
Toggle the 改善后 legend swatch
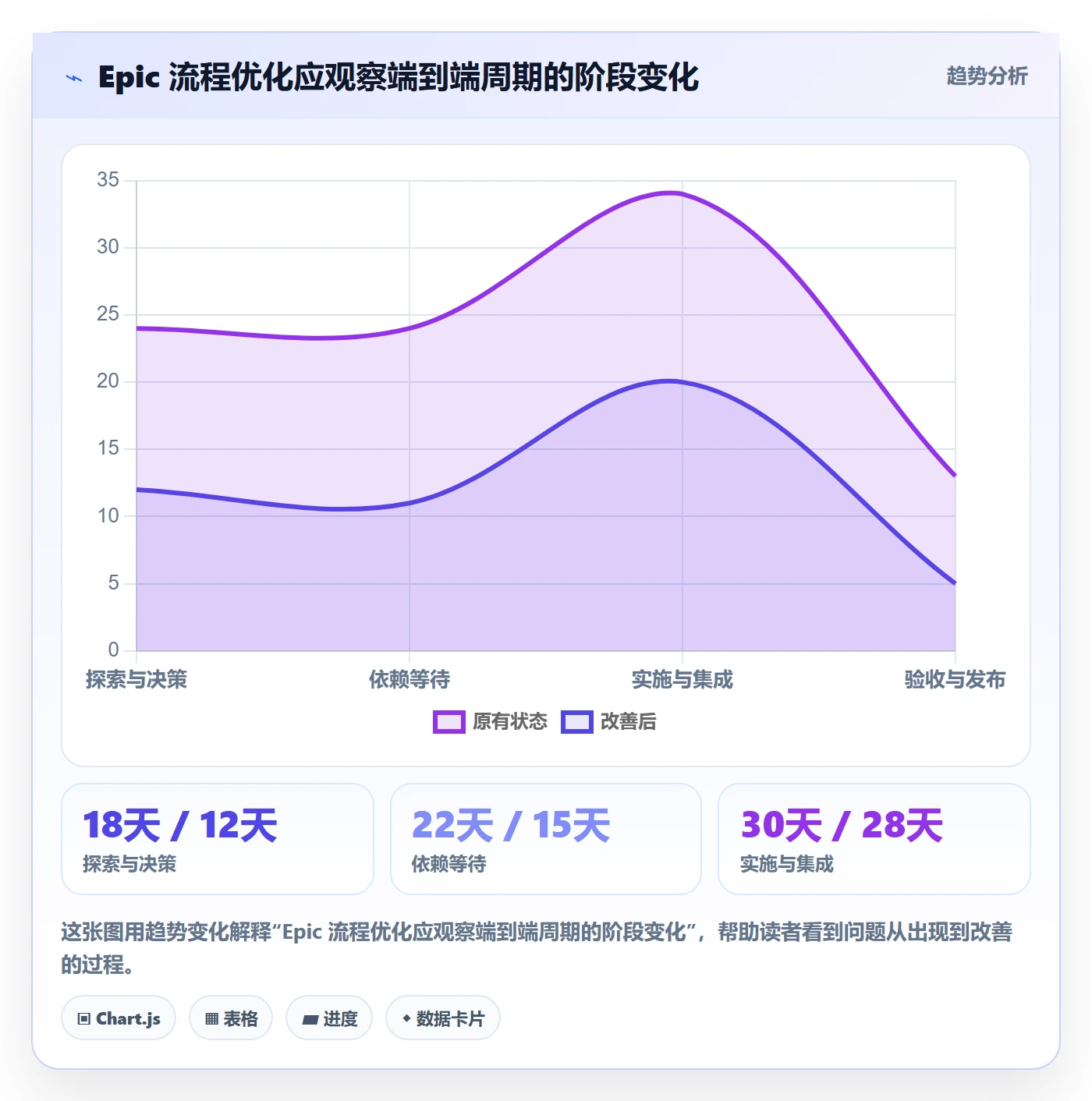pos(577,722)
